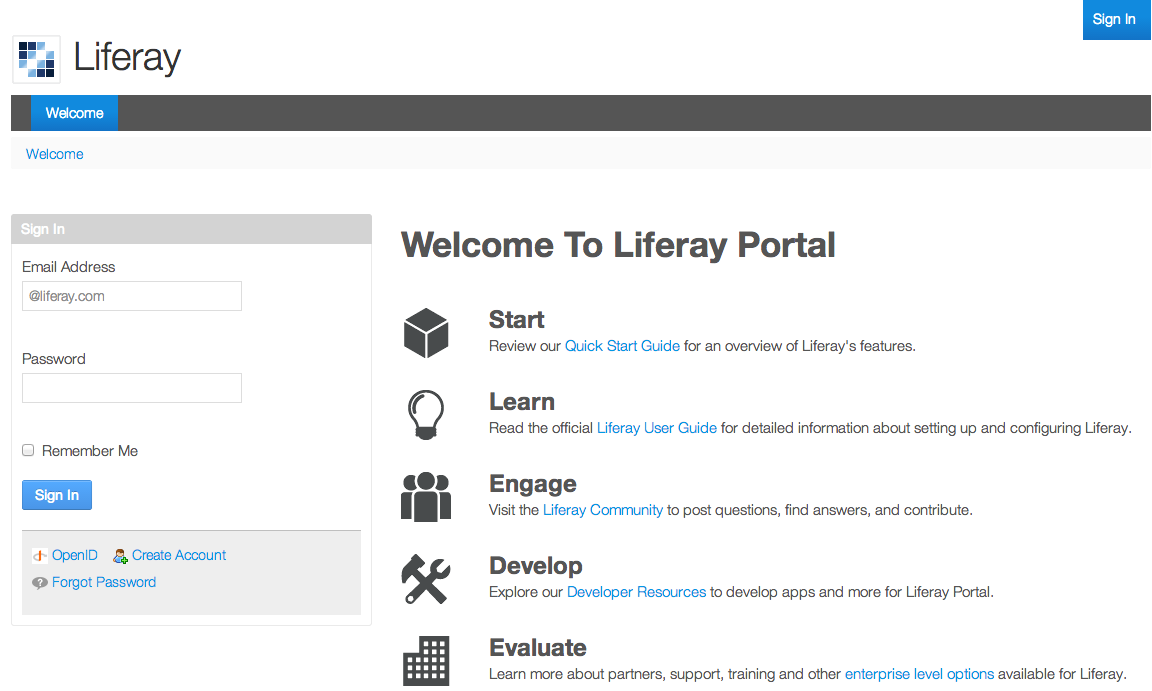Open the Liferay User Guide link
Viewport: 1152px width, 691px height.
(x=656, y=427)
